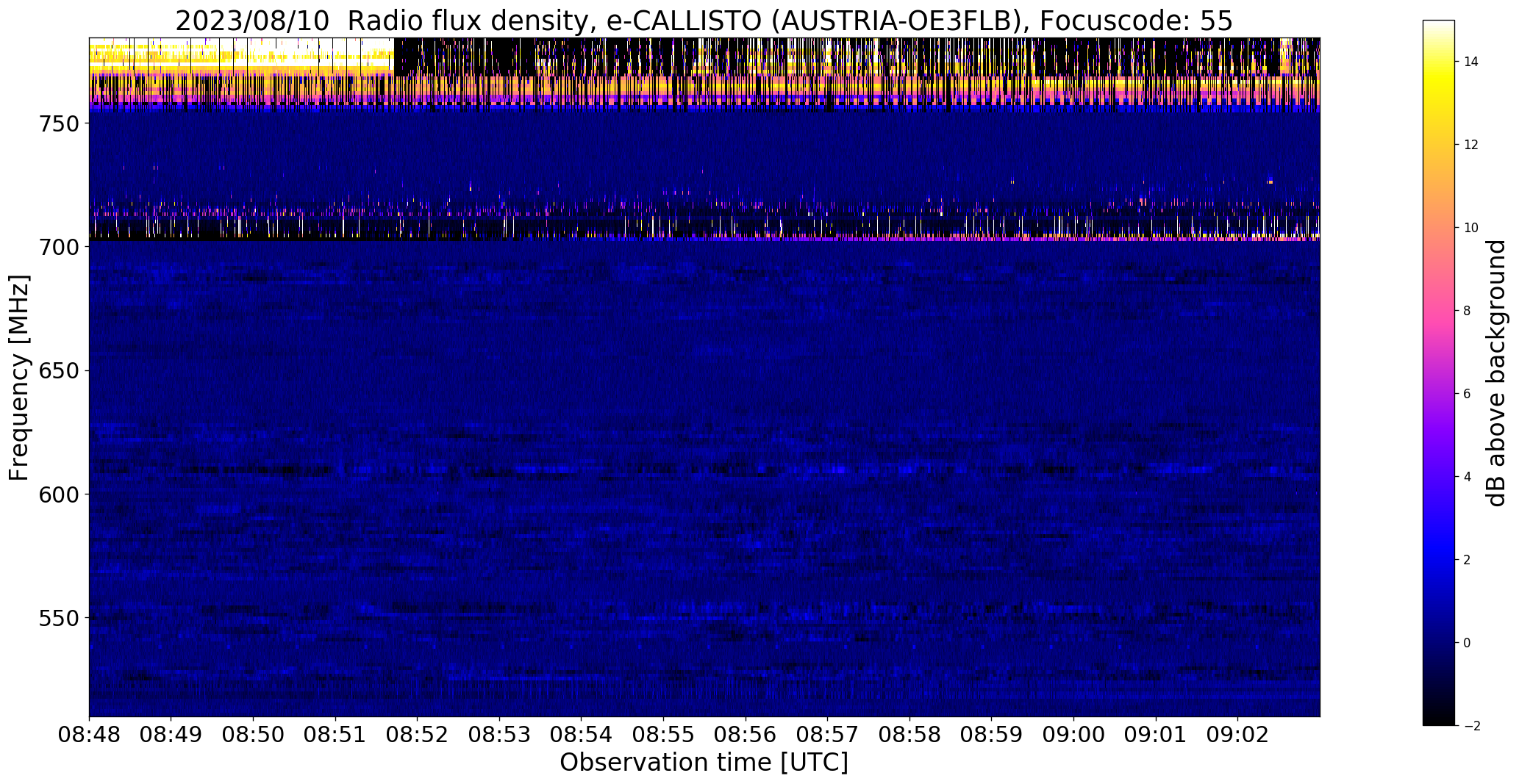
Task: Click the 700 frequency tick label
Action: click(59, 248)
